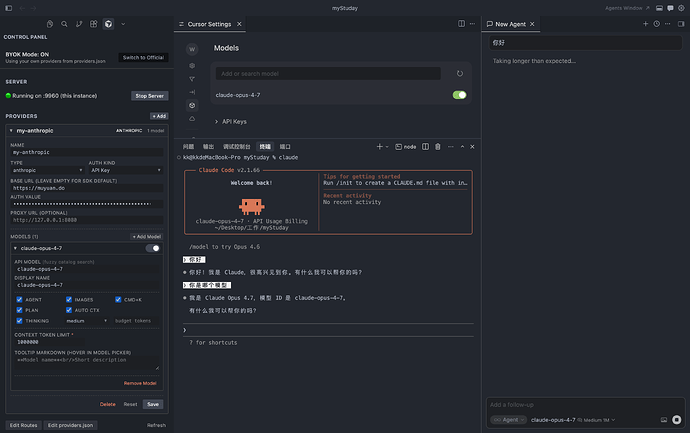Screen dimensions: 690x433
Task: Click the Remove Model link
Action: click(x=140, y=383)
